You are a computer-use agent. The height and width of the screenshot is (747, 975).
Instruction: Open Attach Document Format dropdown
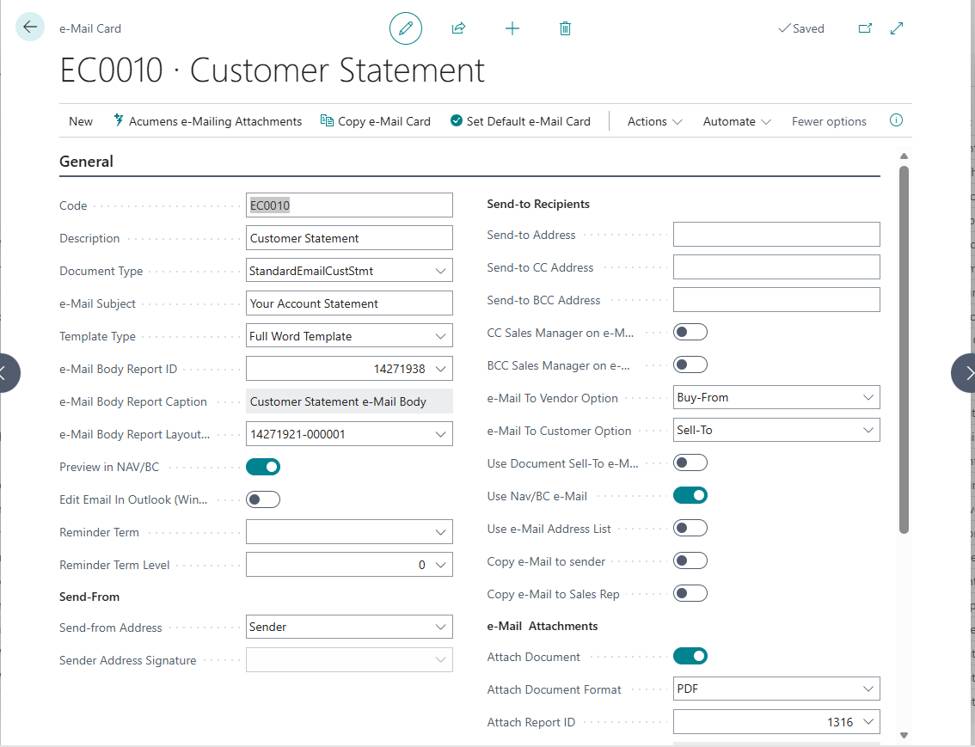point(868,689)
